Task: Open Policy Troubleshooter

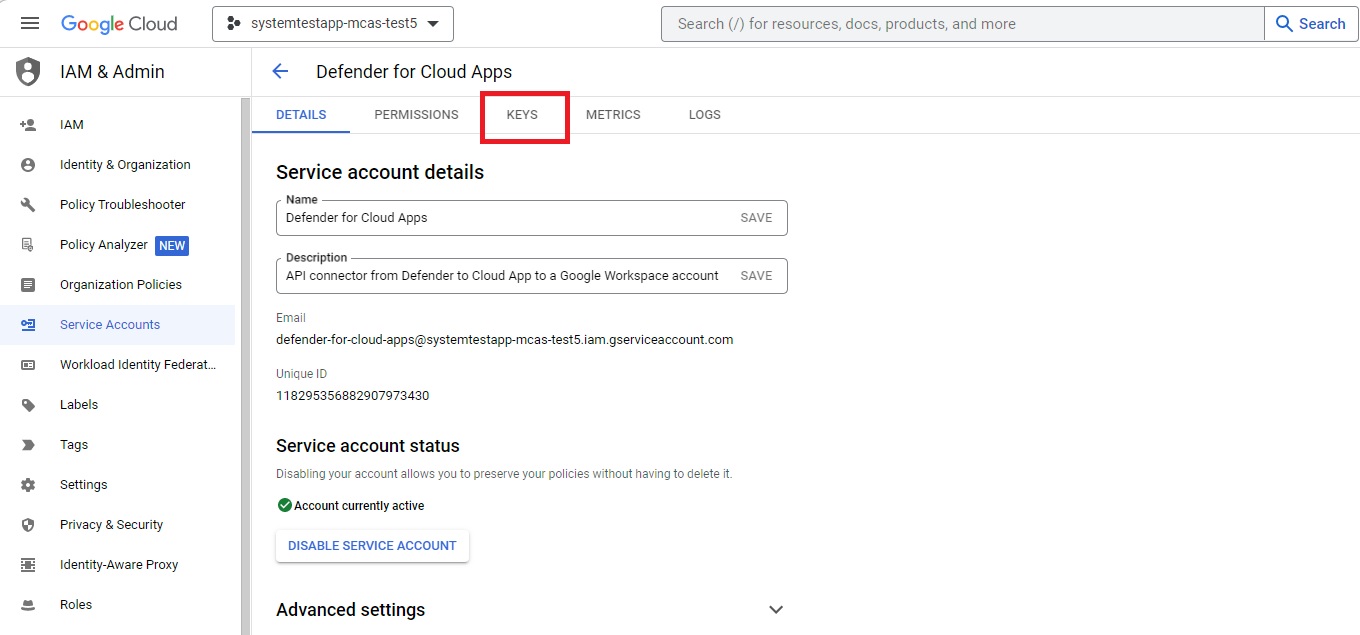Action: (x=123, y=205)
